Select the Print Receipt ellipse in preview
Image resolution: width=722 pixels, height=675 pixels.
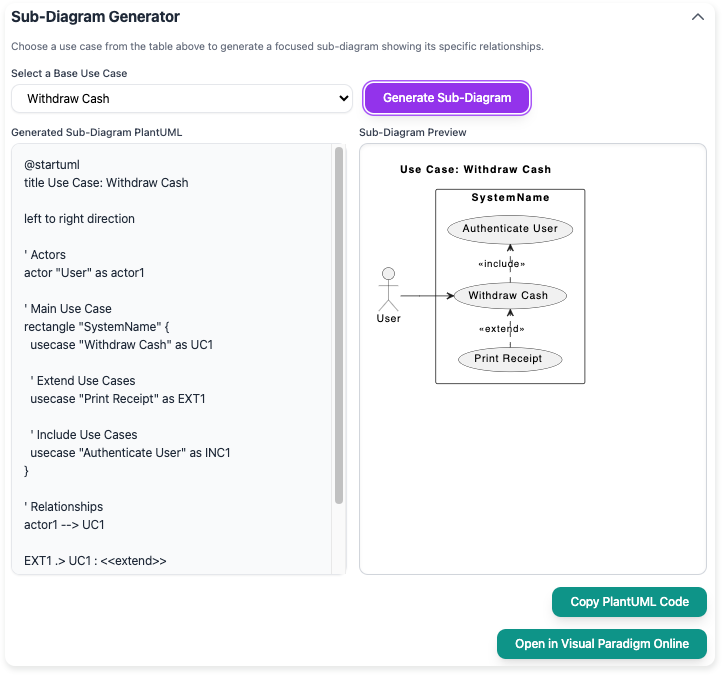[x=510, y=359]
